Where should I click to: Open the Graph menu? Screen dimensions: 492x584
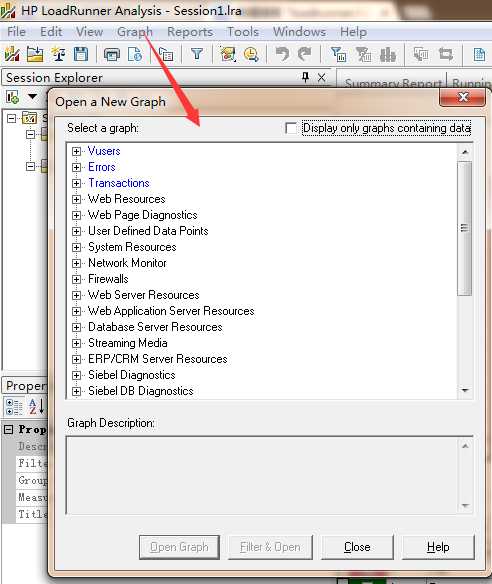[134, 32]
